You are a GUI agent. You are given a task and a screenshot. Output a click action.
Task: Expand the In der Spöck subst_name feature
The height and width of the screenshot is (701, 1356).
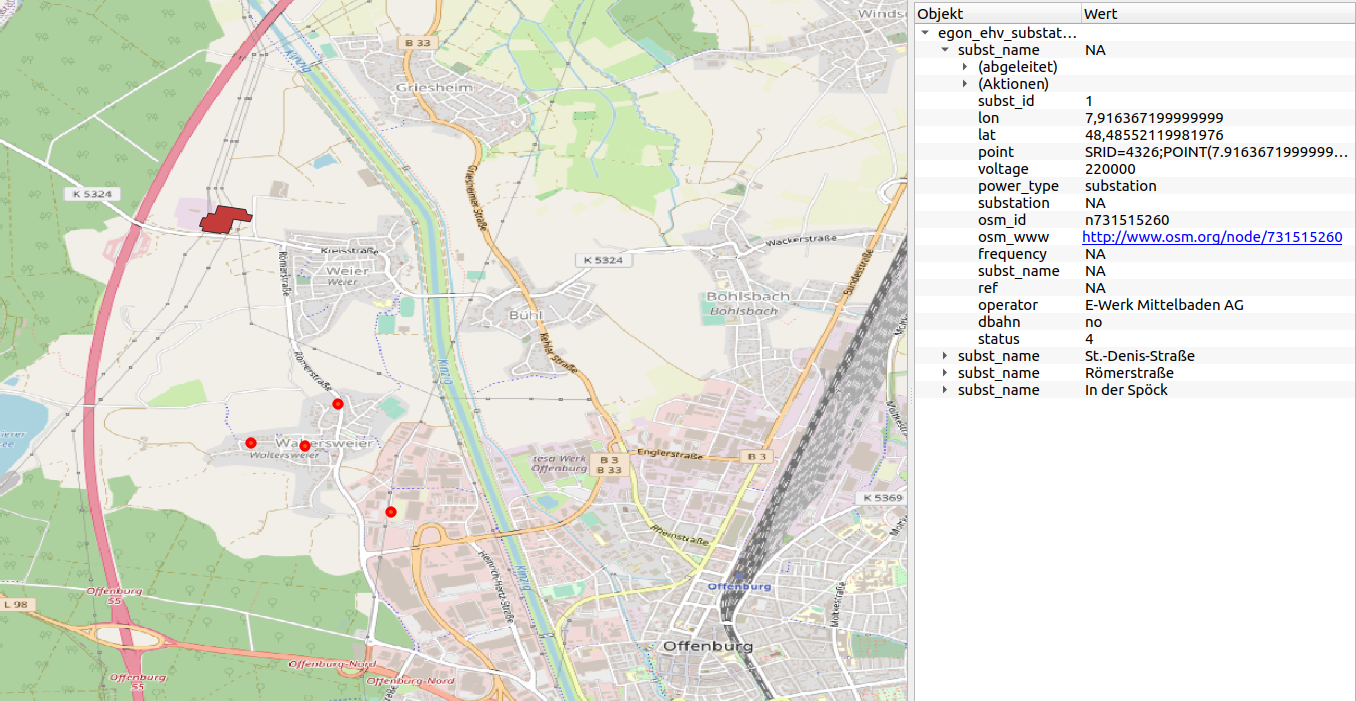click(x=945, y=389)
